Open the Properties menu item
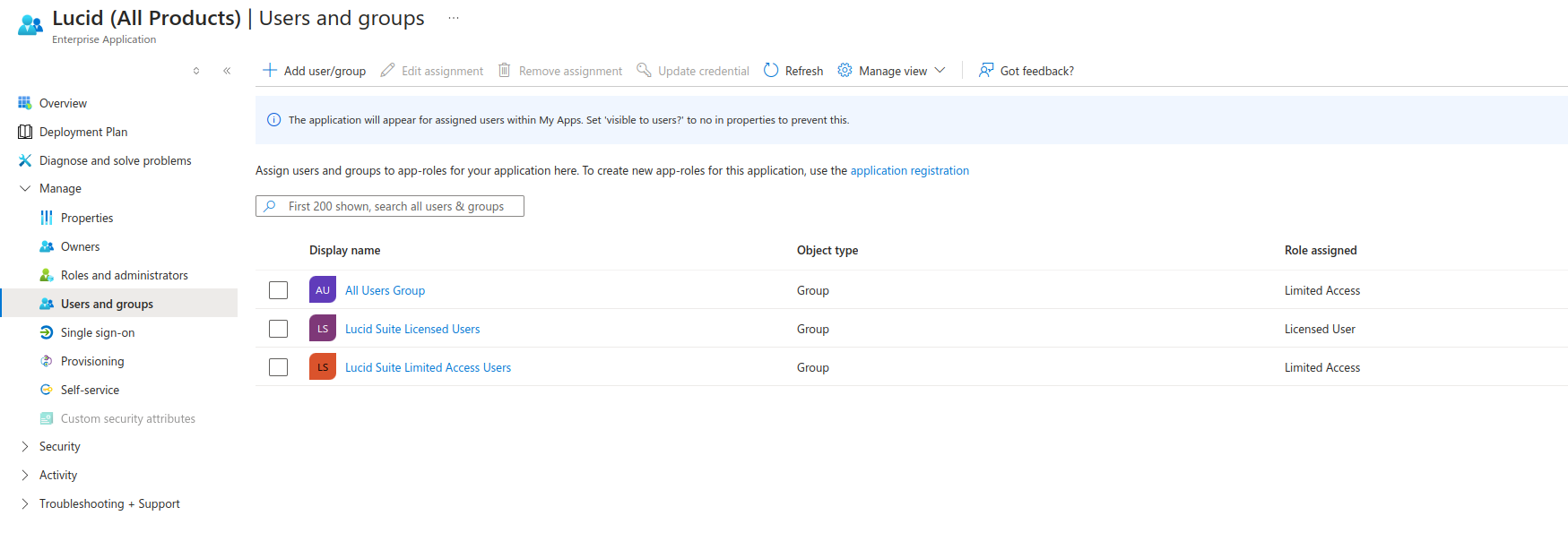 (x=87, y=218)
